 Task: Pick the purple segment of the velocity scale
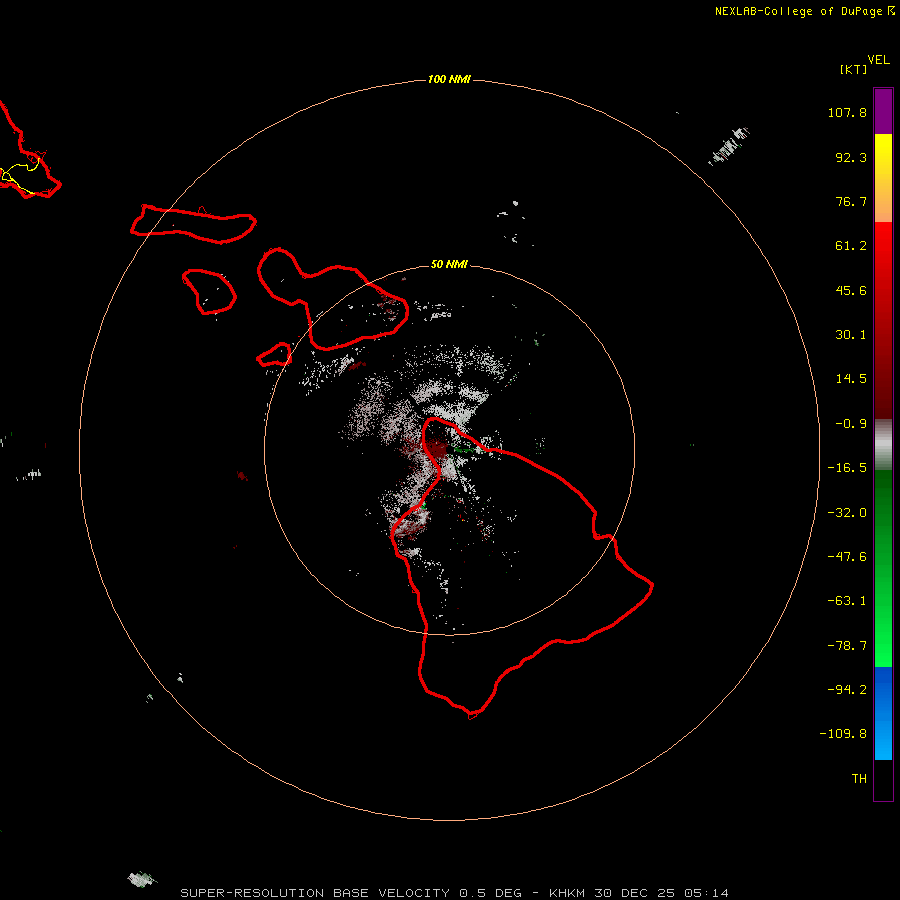pyautogui.click(x=883, y=112)
